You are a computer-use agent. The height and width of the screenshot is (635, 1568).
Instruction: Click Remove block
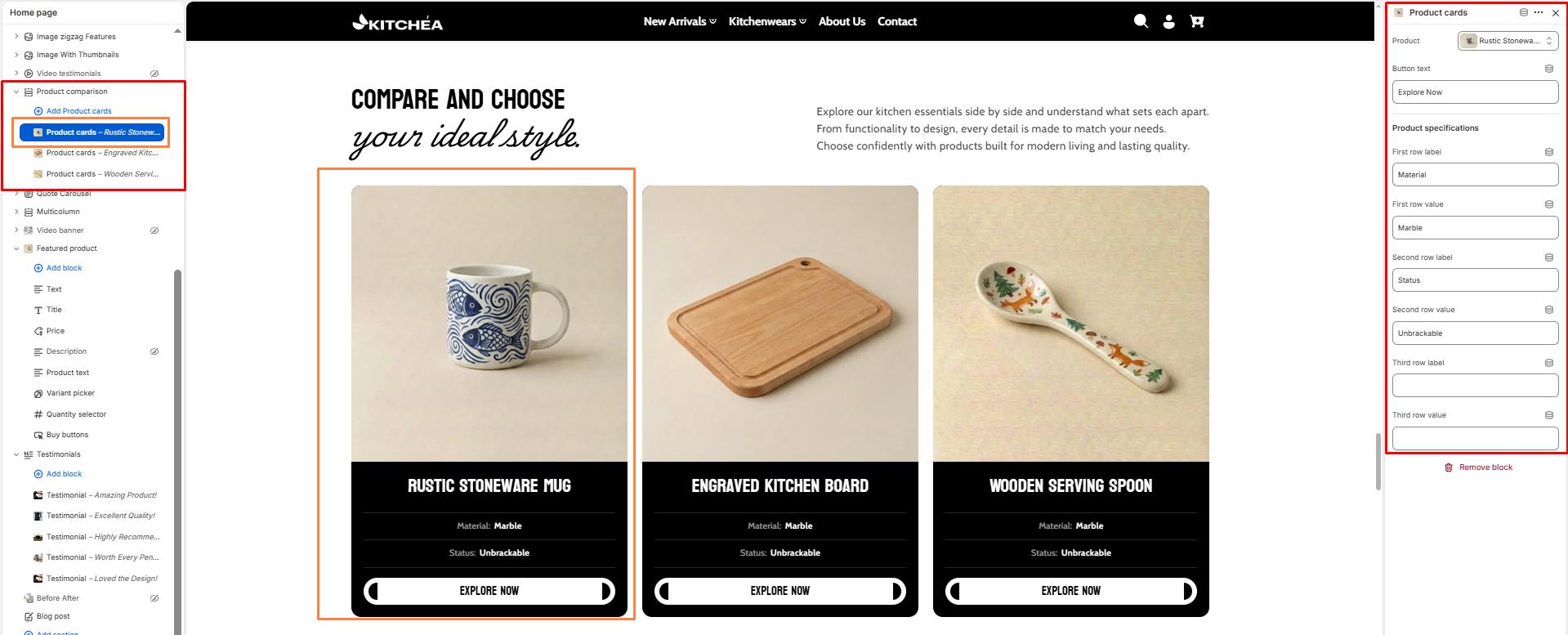1478,467
